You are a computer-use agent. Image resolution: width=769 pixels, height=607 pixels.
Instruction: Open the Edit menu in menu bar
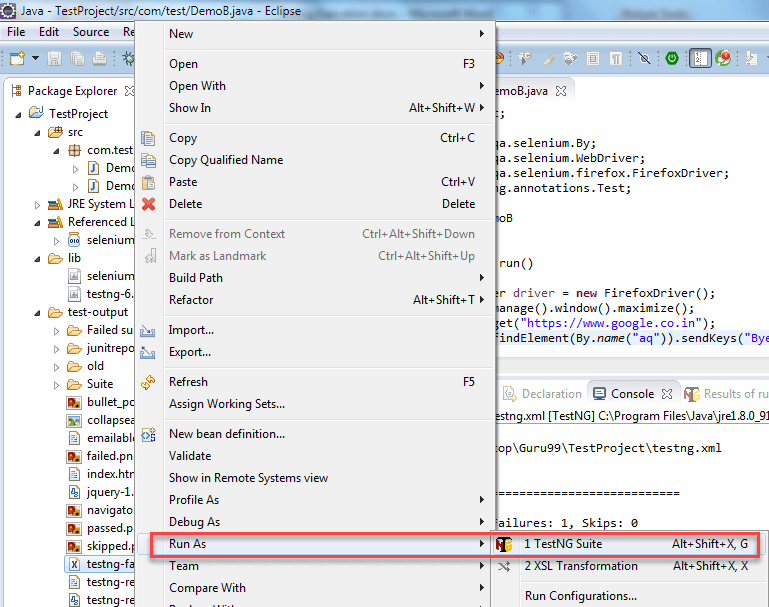click(x=49, y=32)
